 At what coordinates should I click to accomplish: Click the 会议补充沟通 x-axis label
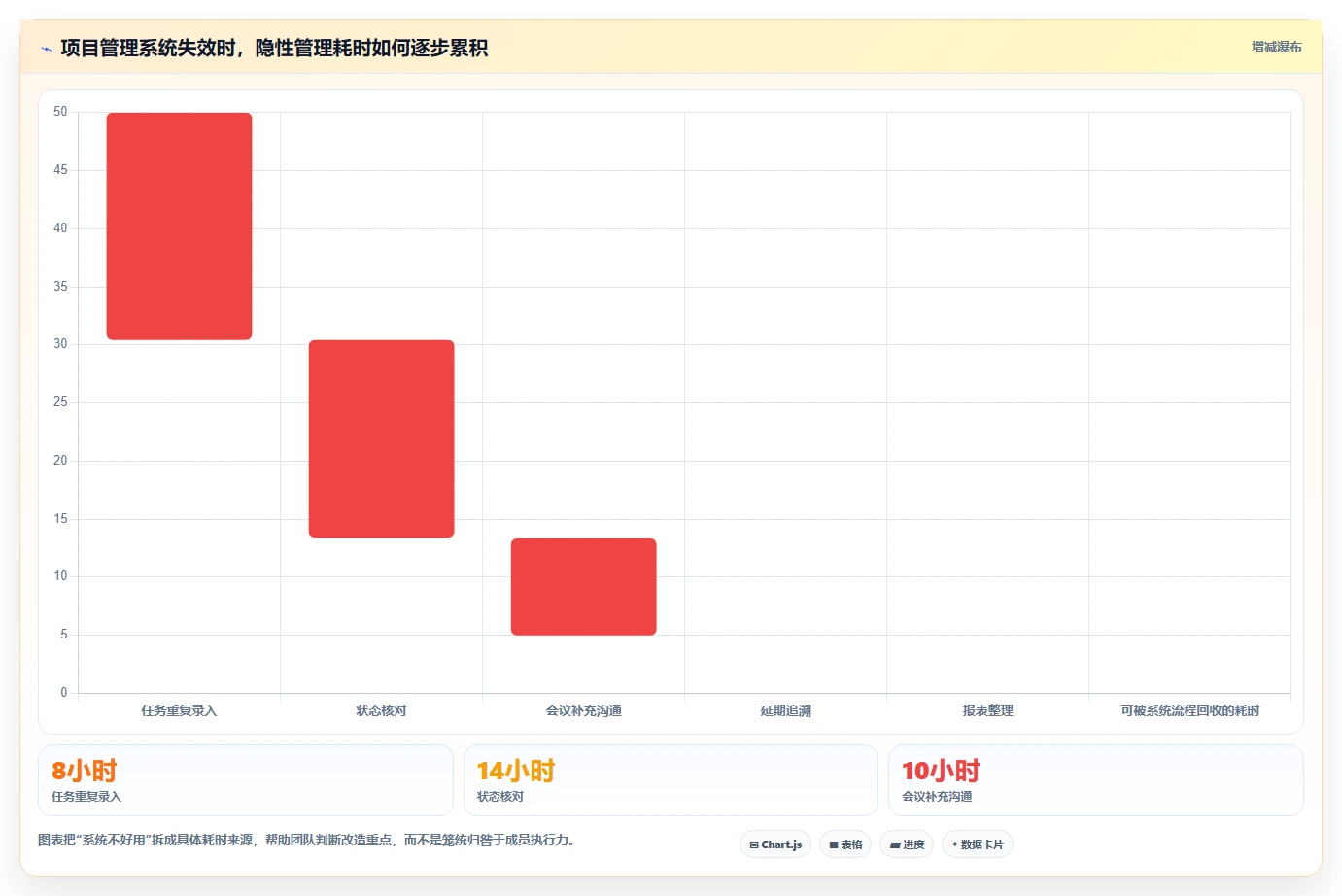click(x=583, y=710)
